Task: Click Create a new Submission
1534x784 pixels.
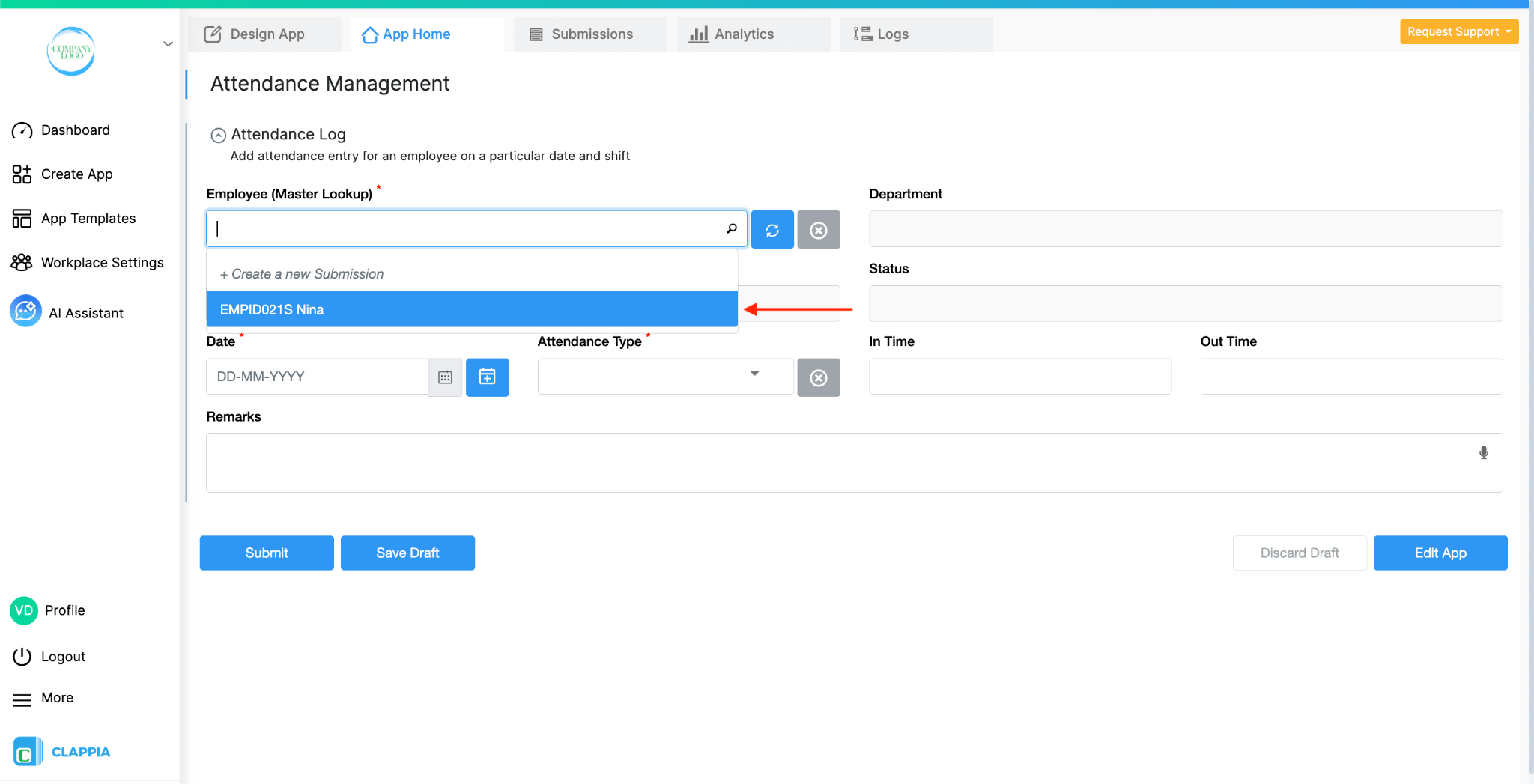Action: (x=301, y=273)
